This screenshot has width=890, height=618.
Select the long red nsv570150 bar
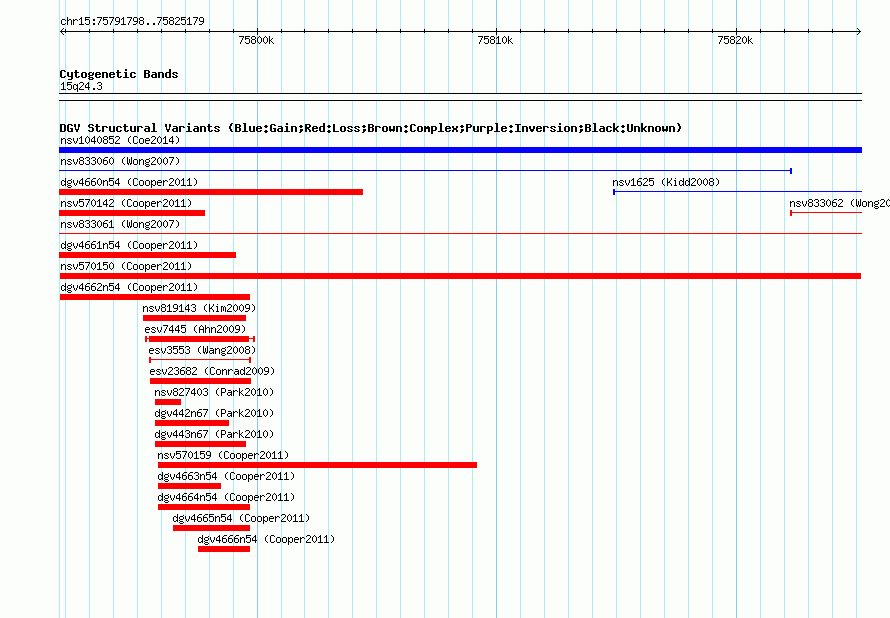(x=460, y=276)
